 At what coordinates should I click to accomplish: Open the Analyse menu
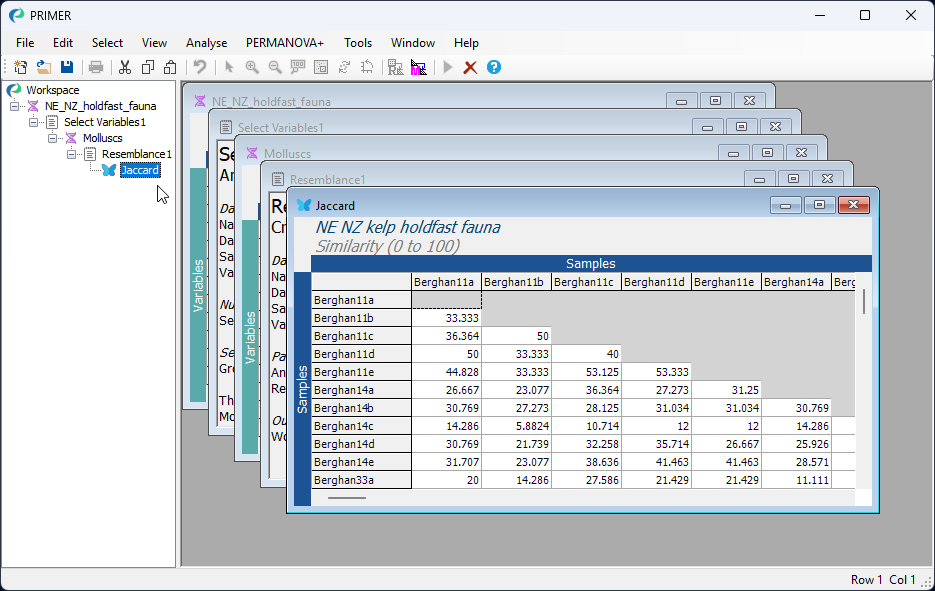click(206, 43)
